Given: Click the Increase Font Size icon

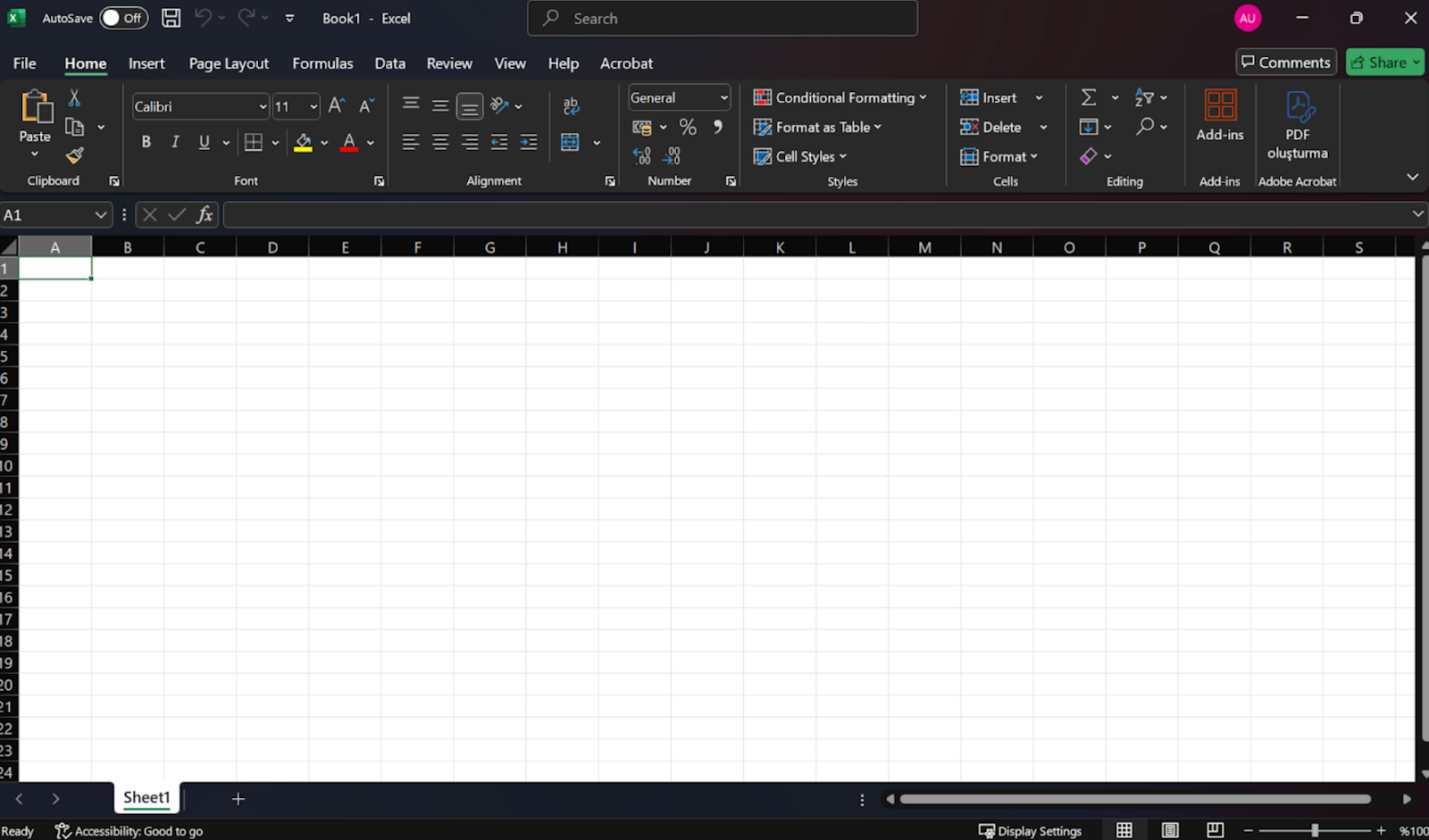Looking at the screenshot, I should (x=337, y=106).
